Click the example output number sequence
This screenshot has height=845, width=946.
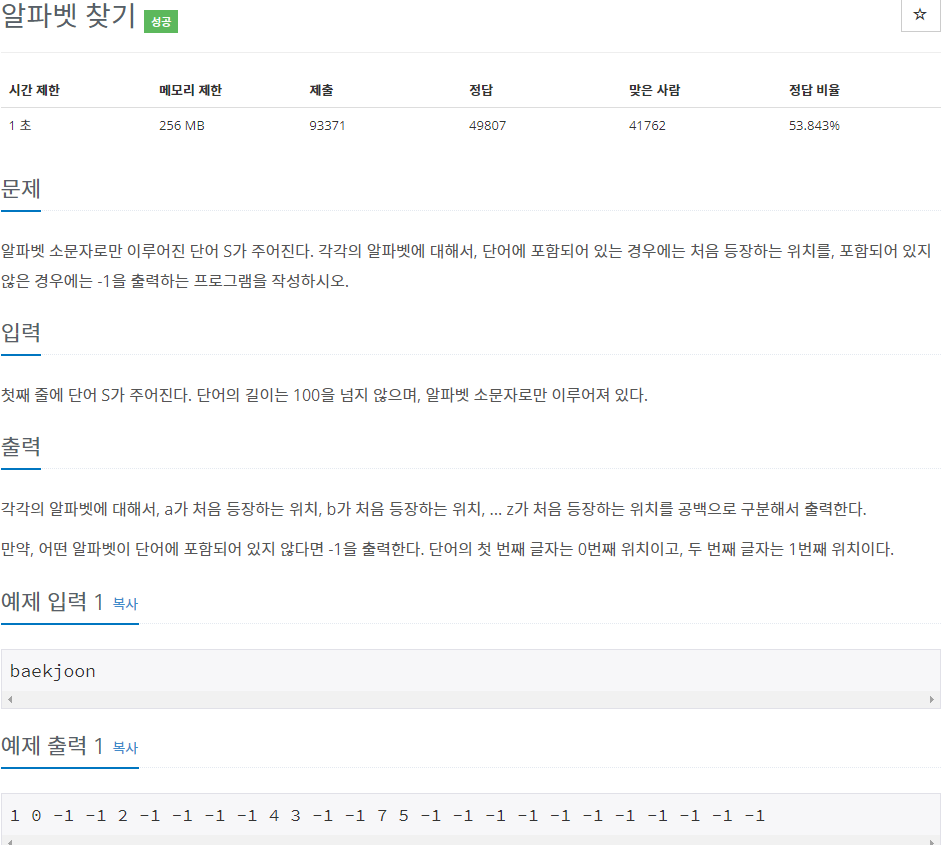(x=387, y=816)
